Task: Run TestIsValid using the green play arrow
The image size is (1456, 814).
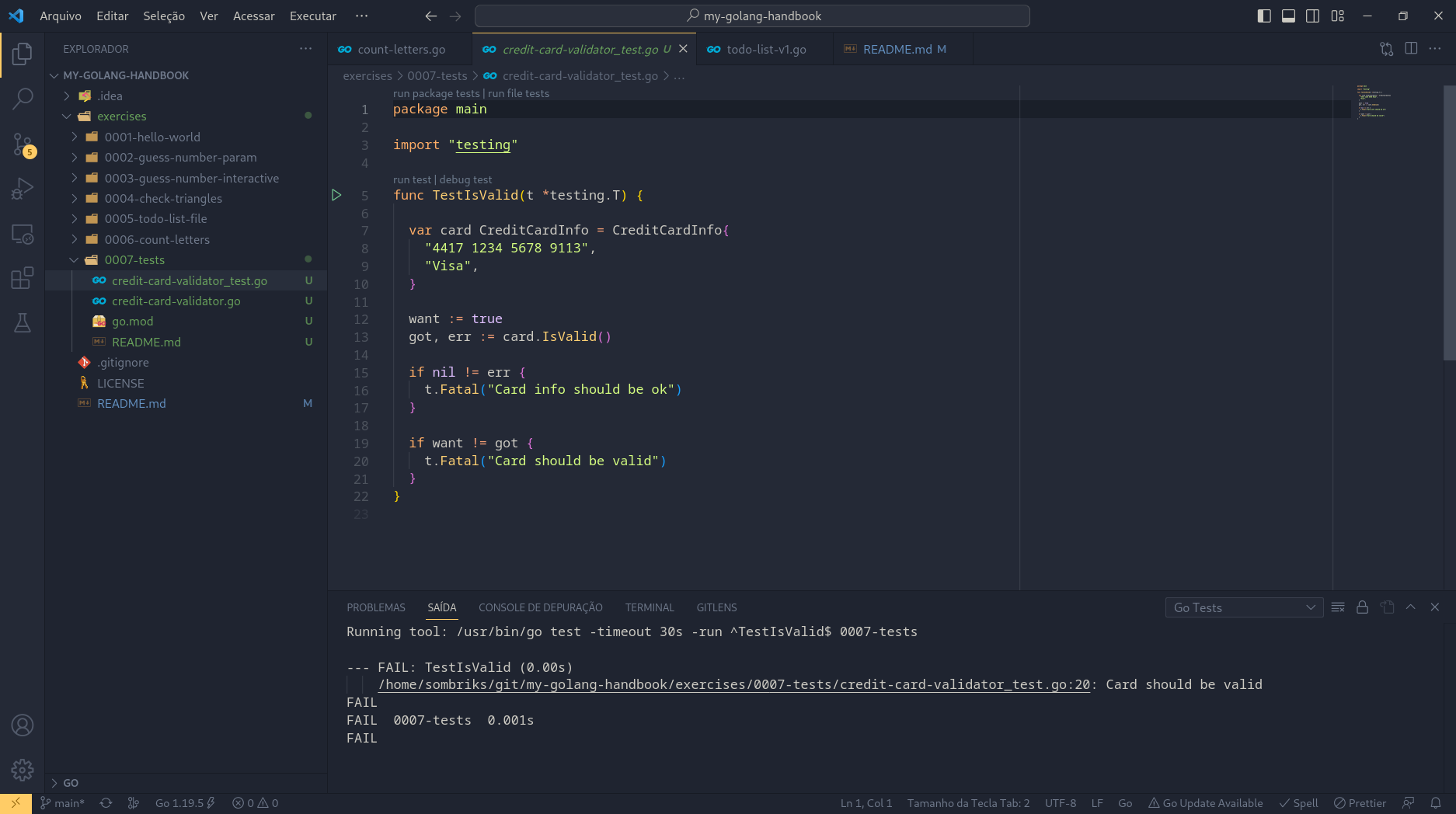Action: (x=336, y=195)
